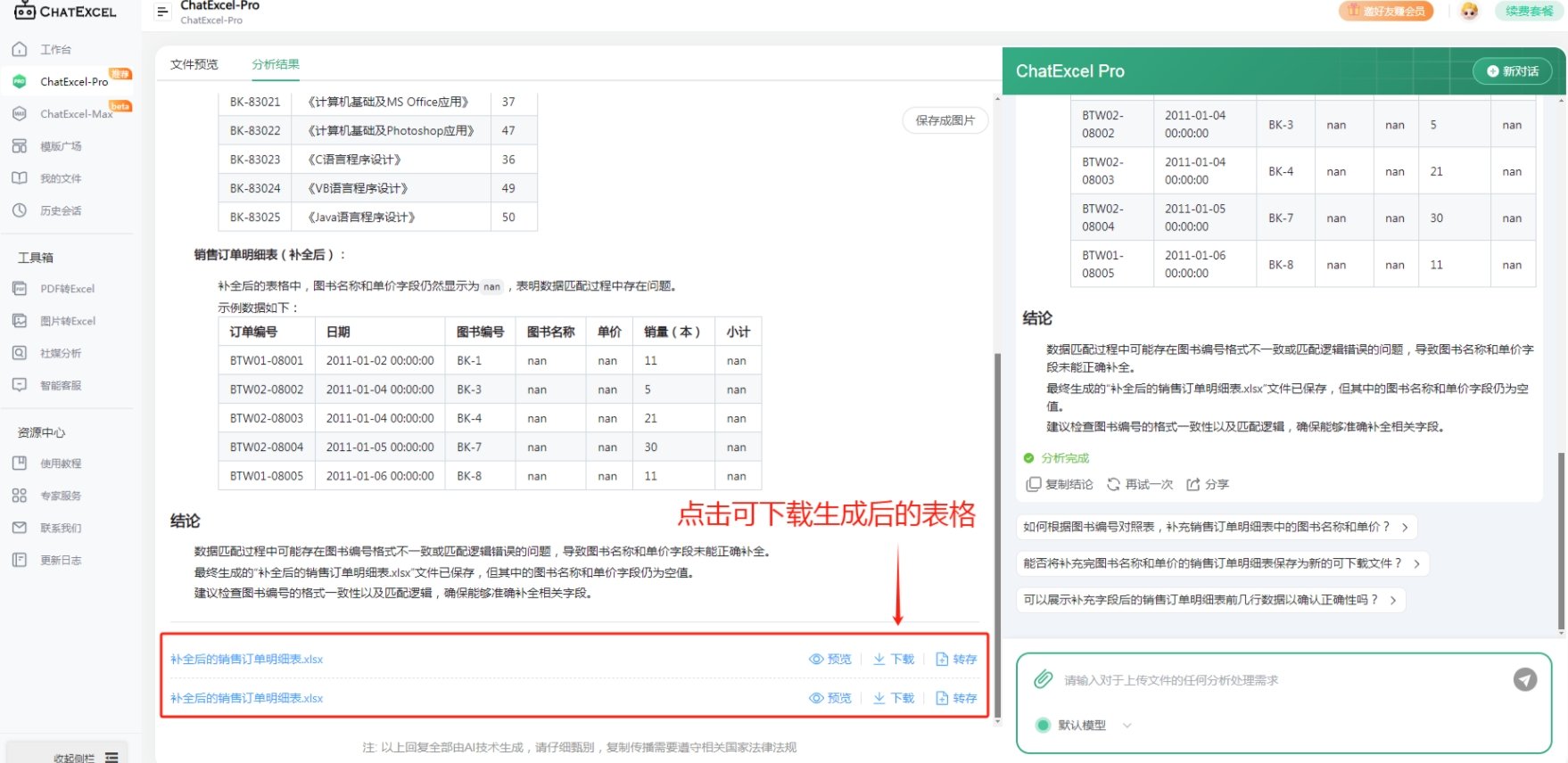This screenshot has height=763, width=1568.
Task: Open 图片转Excel tool in sidebar
Action: [67, 321]
